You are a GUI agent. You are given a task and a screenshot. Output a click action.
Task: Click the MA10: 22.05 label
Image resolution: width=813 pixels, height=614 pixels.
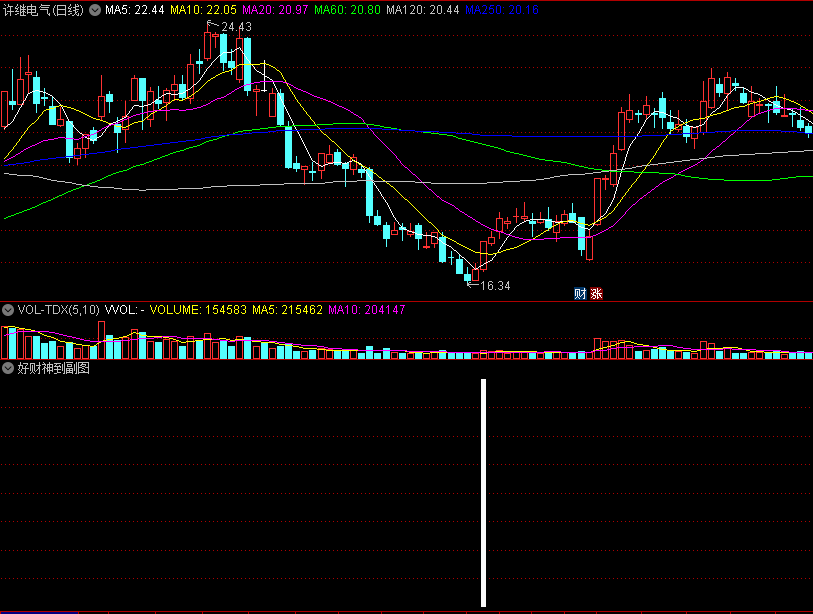pyautogui.click(x=203, y=10)
